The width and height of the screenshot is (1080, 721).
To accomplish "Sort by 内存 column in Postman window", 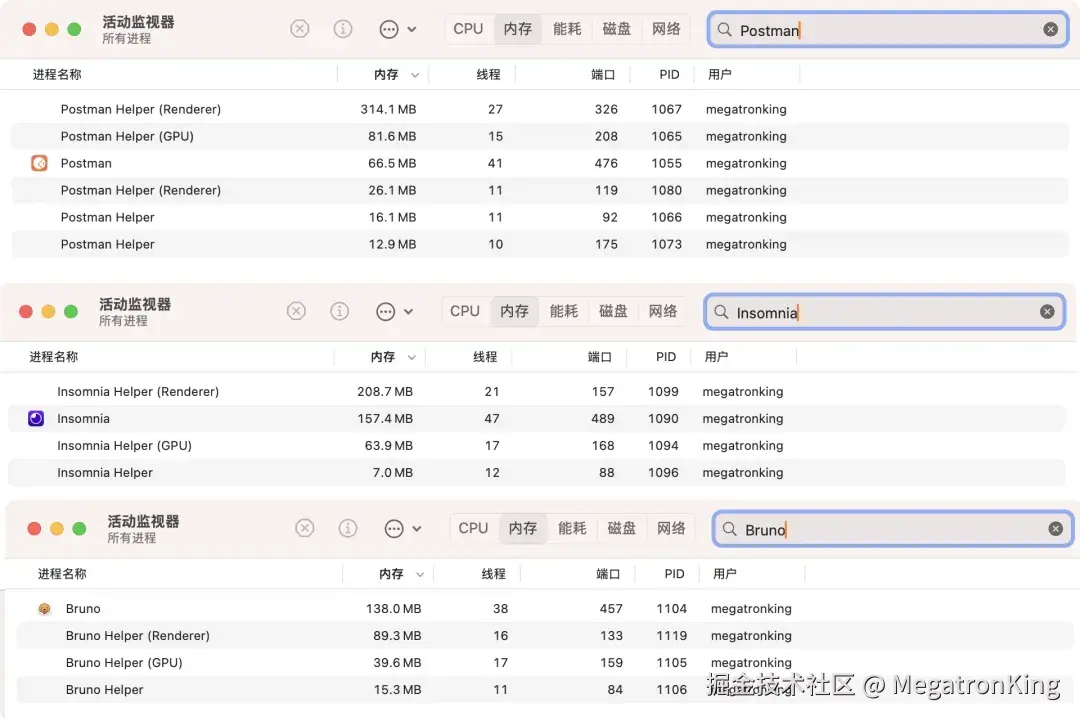I will click(x=386, y=74).
